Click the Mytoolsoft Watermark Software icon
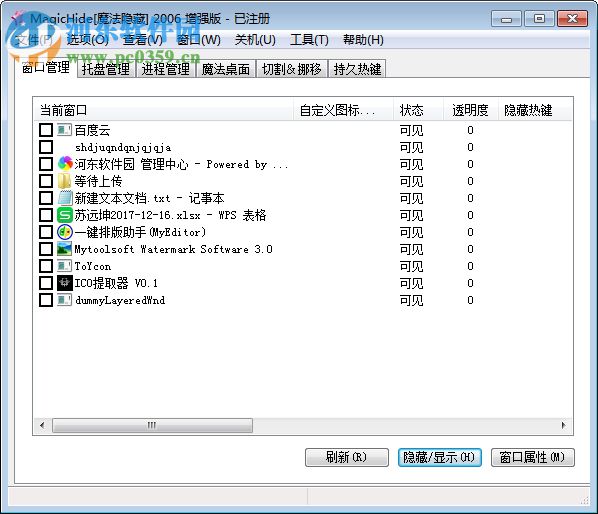Image resolution: width=598 pixels, height=514 pixels. click(64, 249)
